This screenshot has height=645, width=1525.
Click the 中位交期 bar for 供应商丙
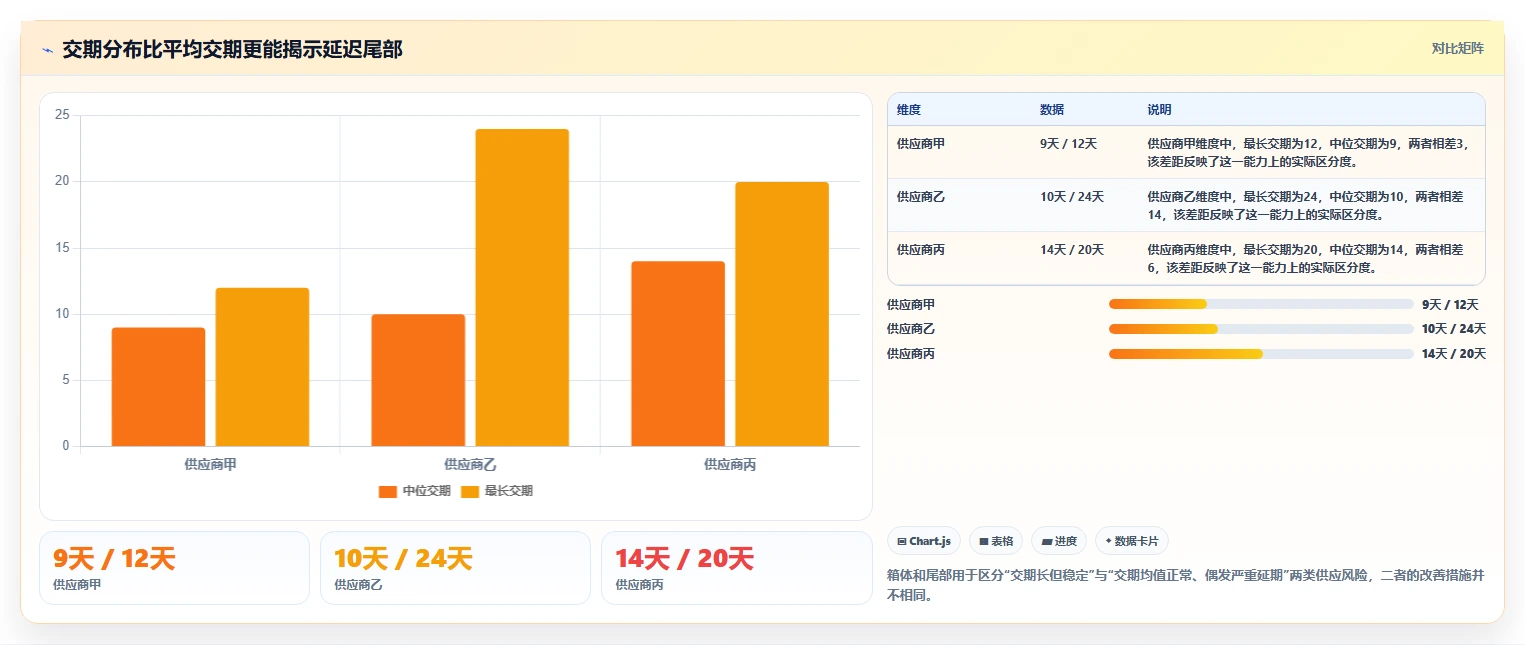678,354
